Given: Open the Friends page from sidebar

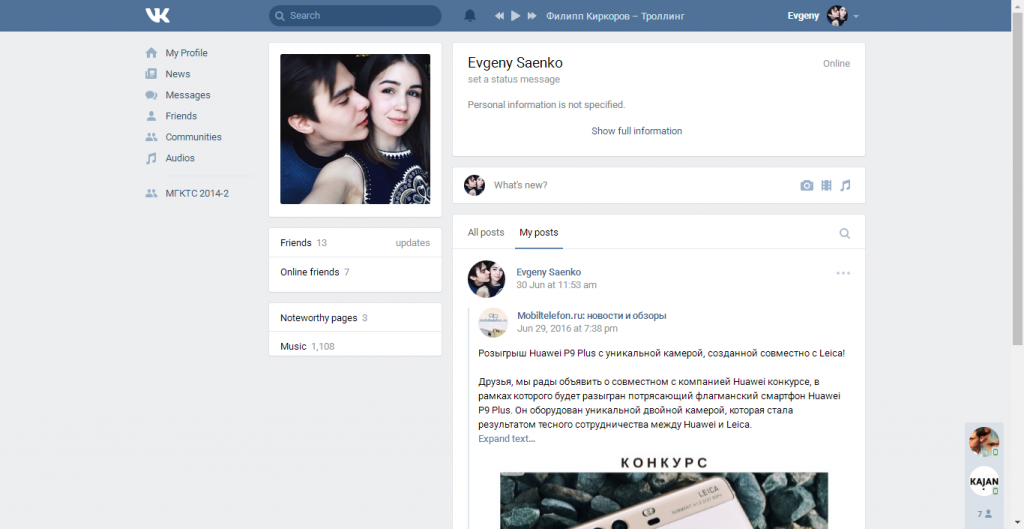Looking at the screenshot, I should [x=181, y=116].
